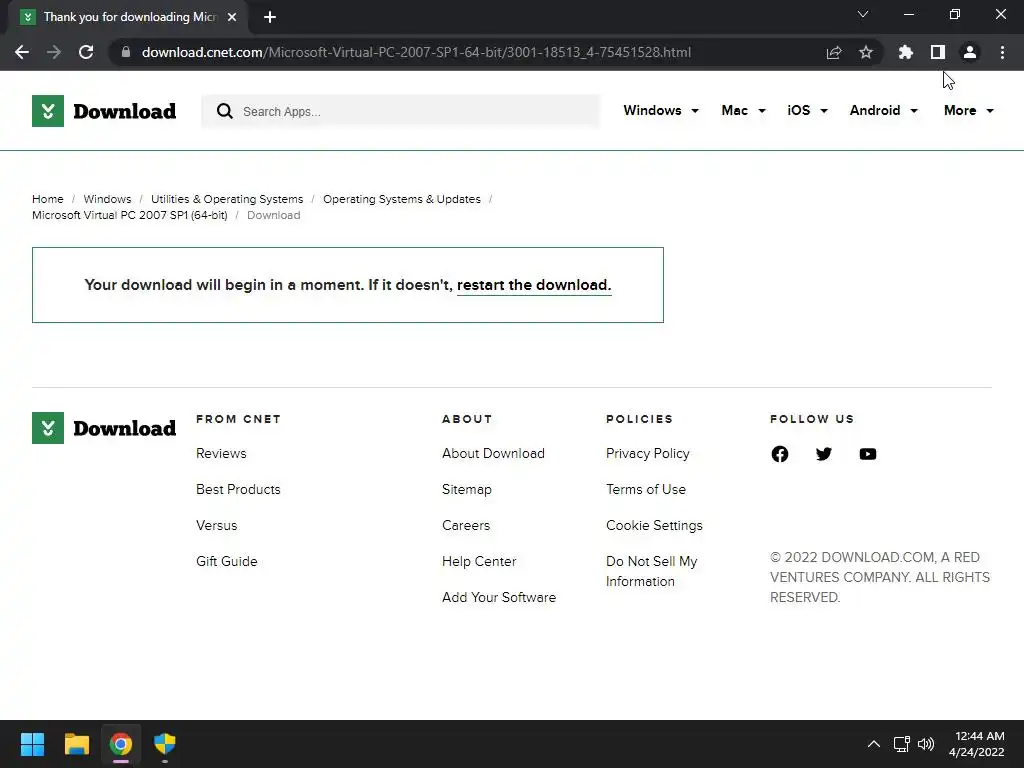Open Reviews footer link

click(221, 453)
